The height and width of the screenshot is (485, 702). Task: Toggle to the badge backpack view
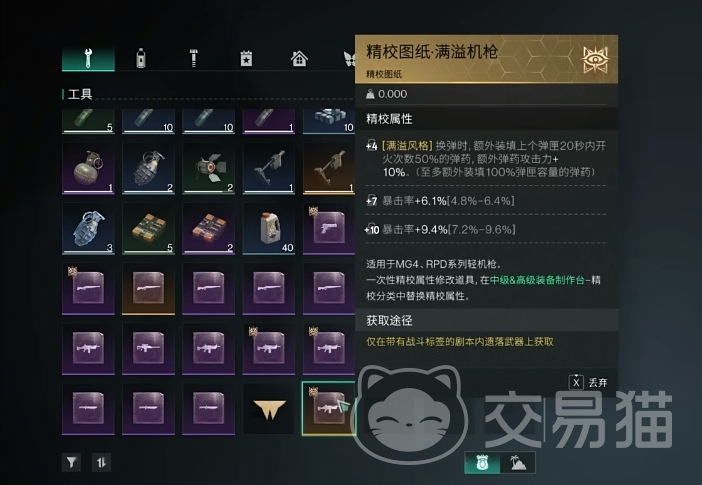click(x=482, y=463)
